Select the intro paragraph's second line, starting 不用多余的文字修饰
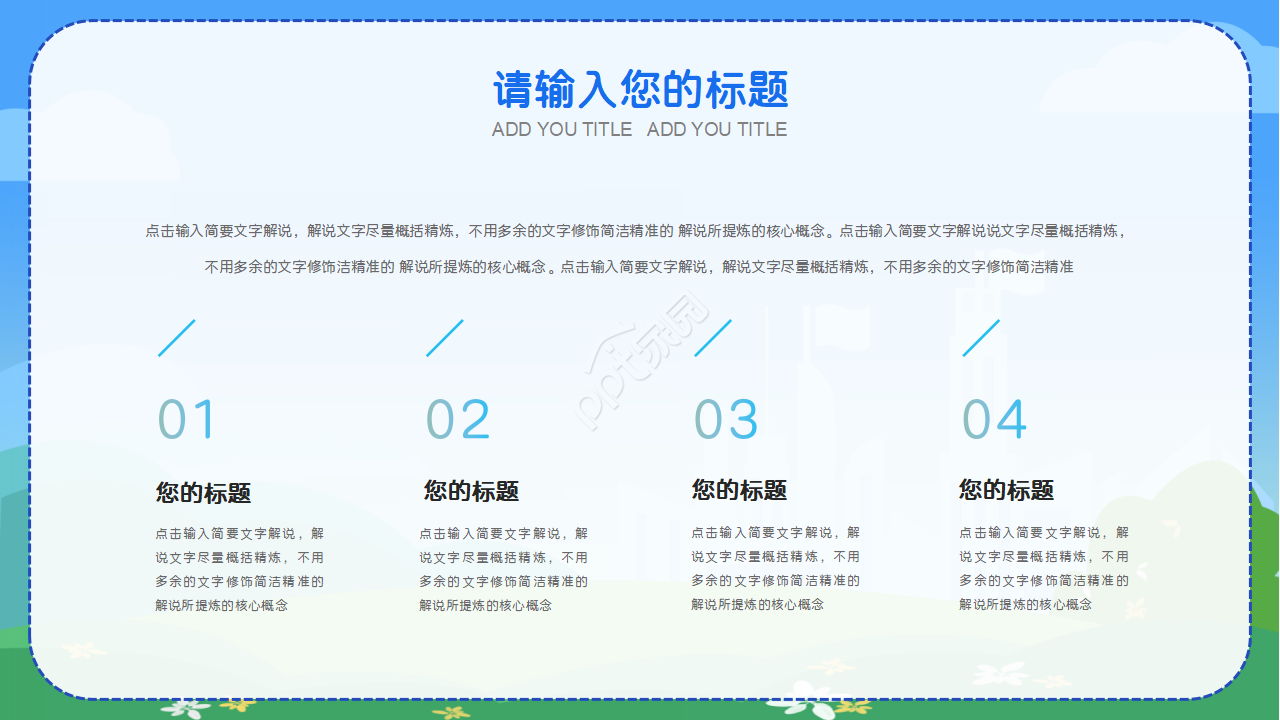 pyautogui.click(x=640, y=267)
